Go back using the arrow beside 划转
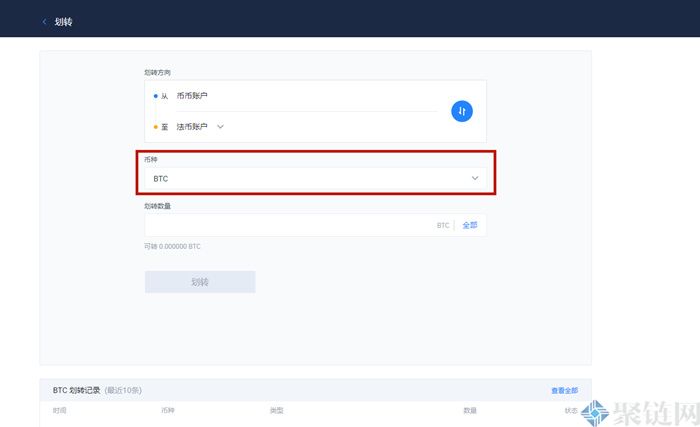This screenshot has width=700, height=427. 44,21
